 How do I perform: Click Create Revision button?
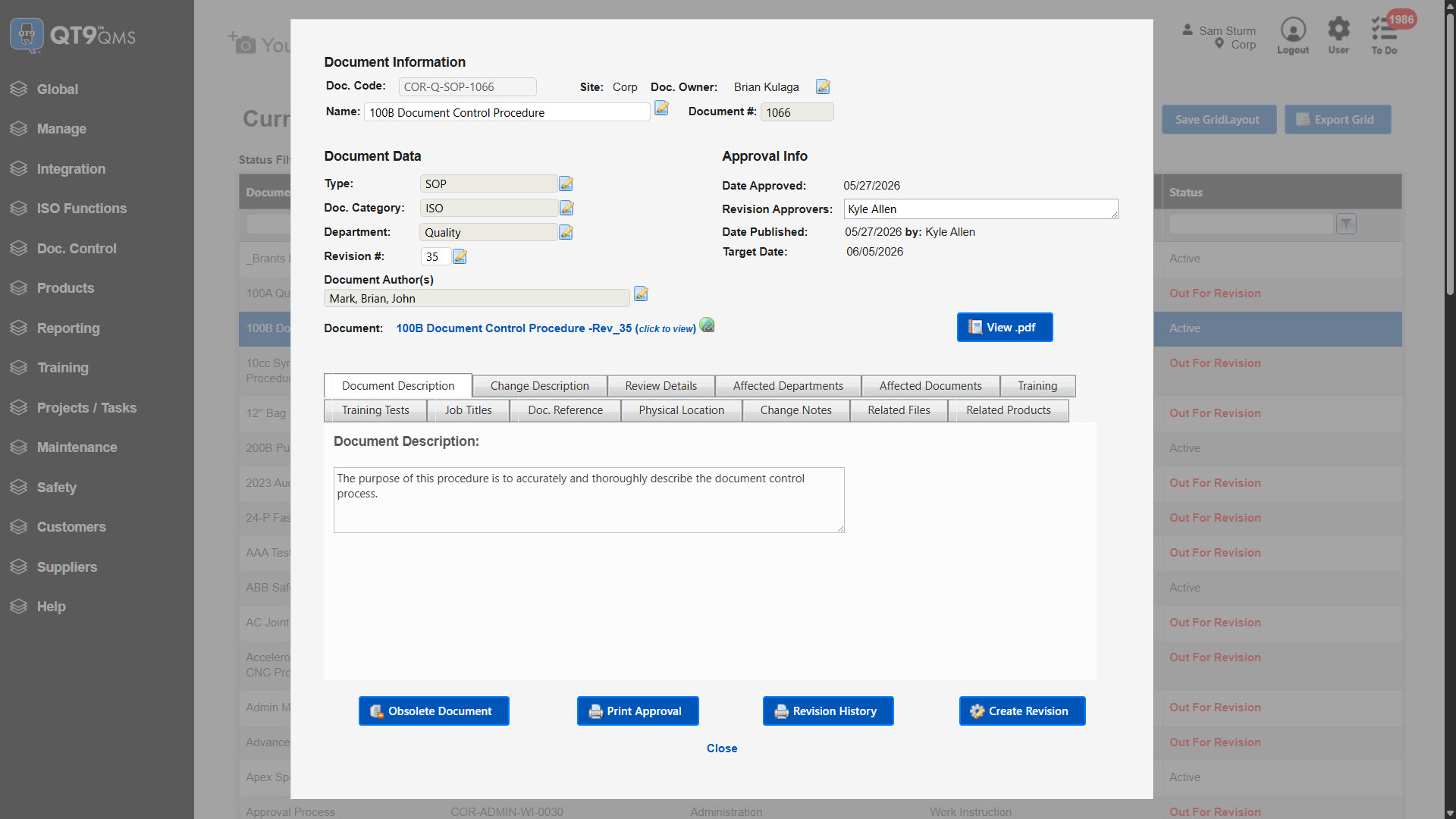[1022, 711]
